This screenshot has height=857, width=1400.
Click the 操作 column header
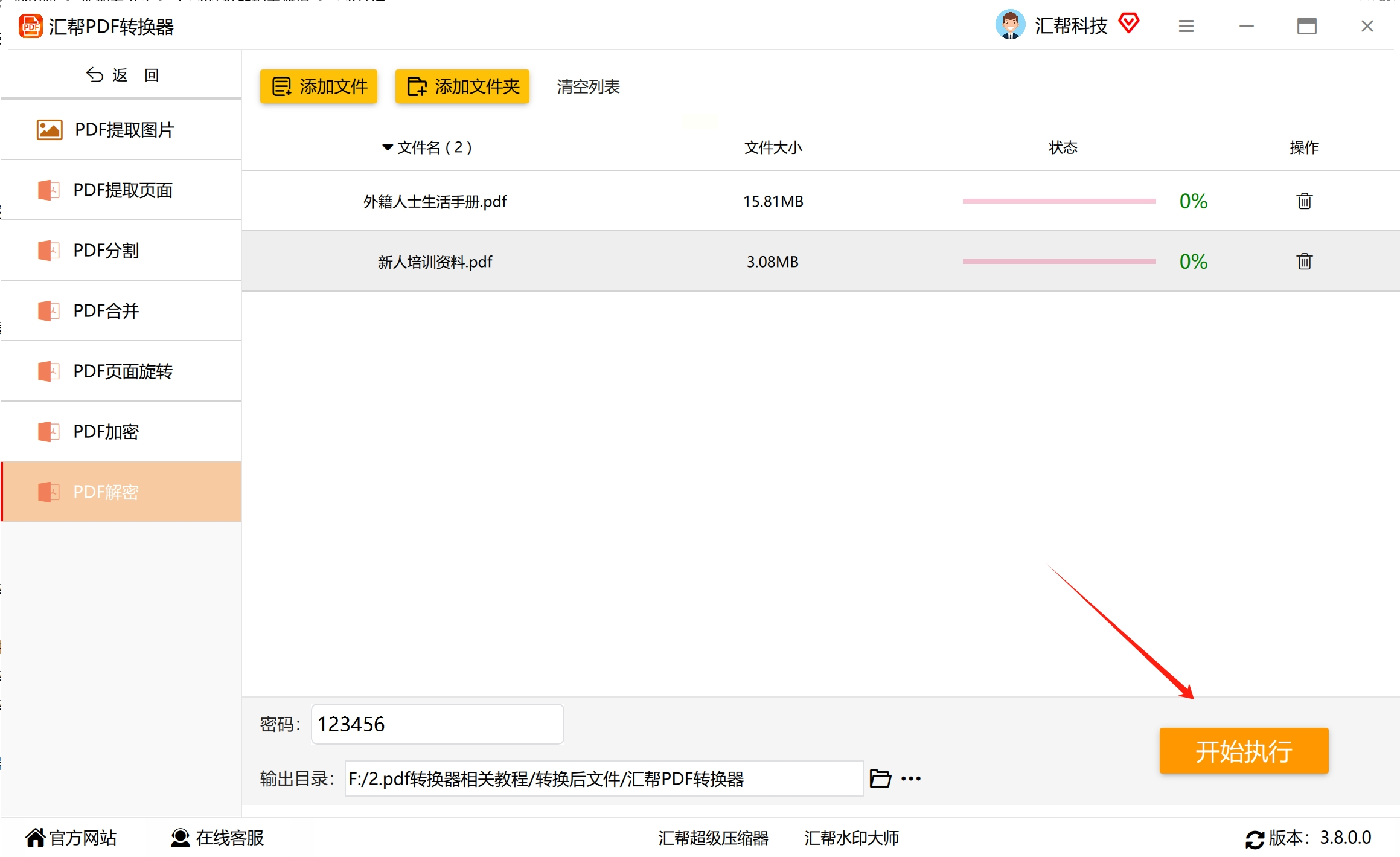[x=1304, y=147]
